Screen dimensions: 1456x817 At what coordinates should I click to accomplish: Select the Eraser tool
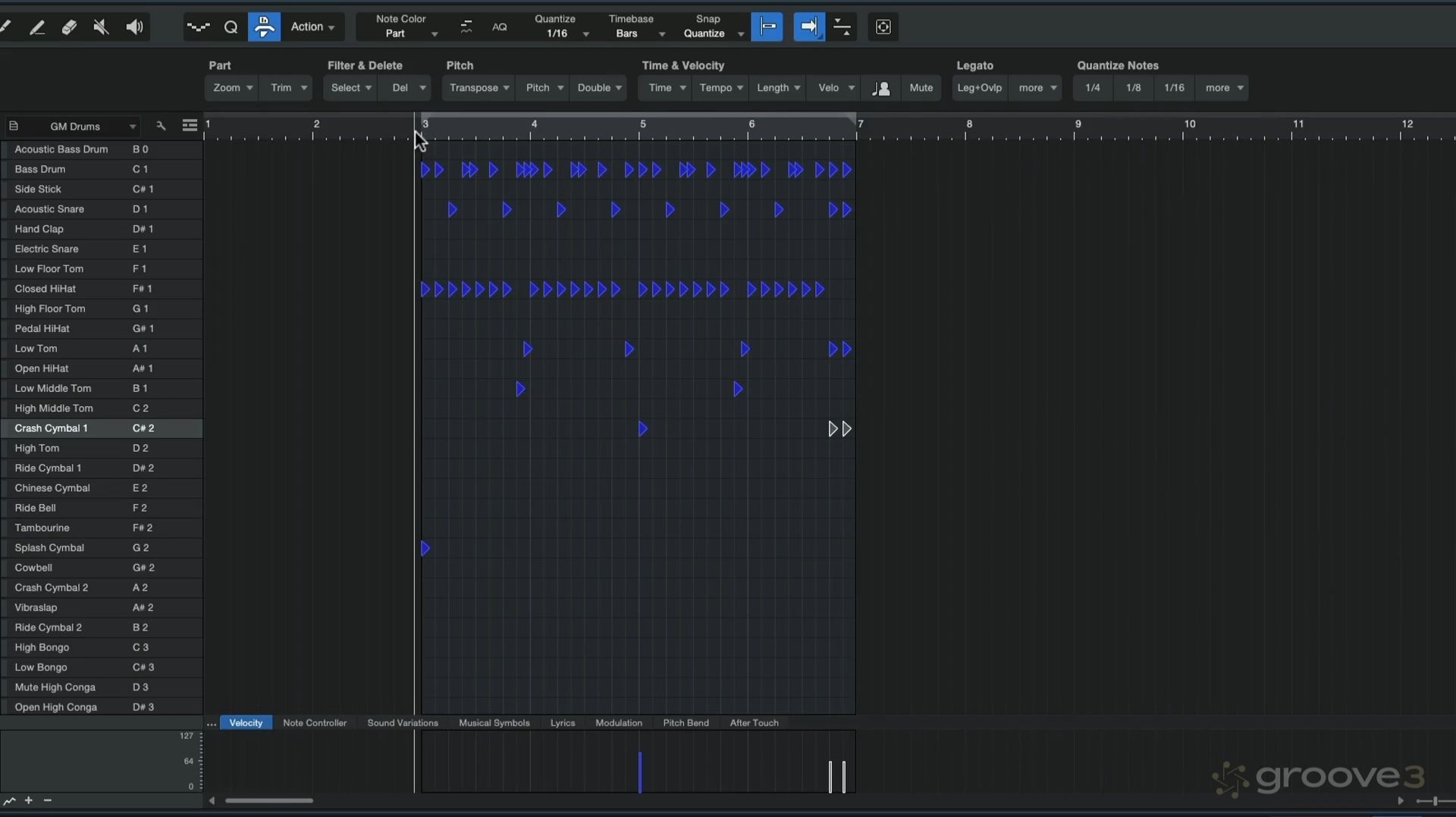69,27
